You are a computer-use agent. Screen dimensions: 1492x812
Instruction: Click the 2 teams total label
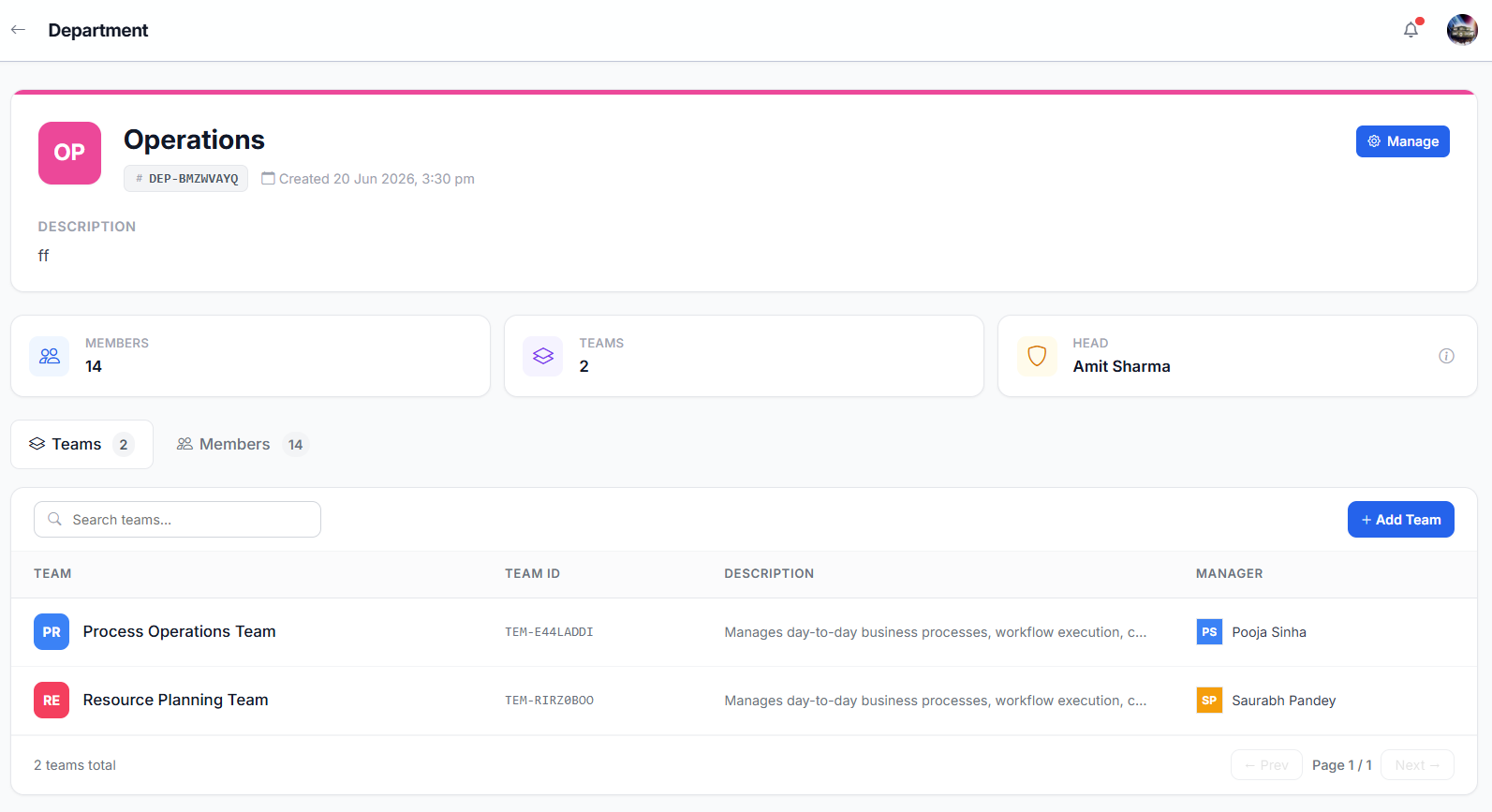(75, 765)
